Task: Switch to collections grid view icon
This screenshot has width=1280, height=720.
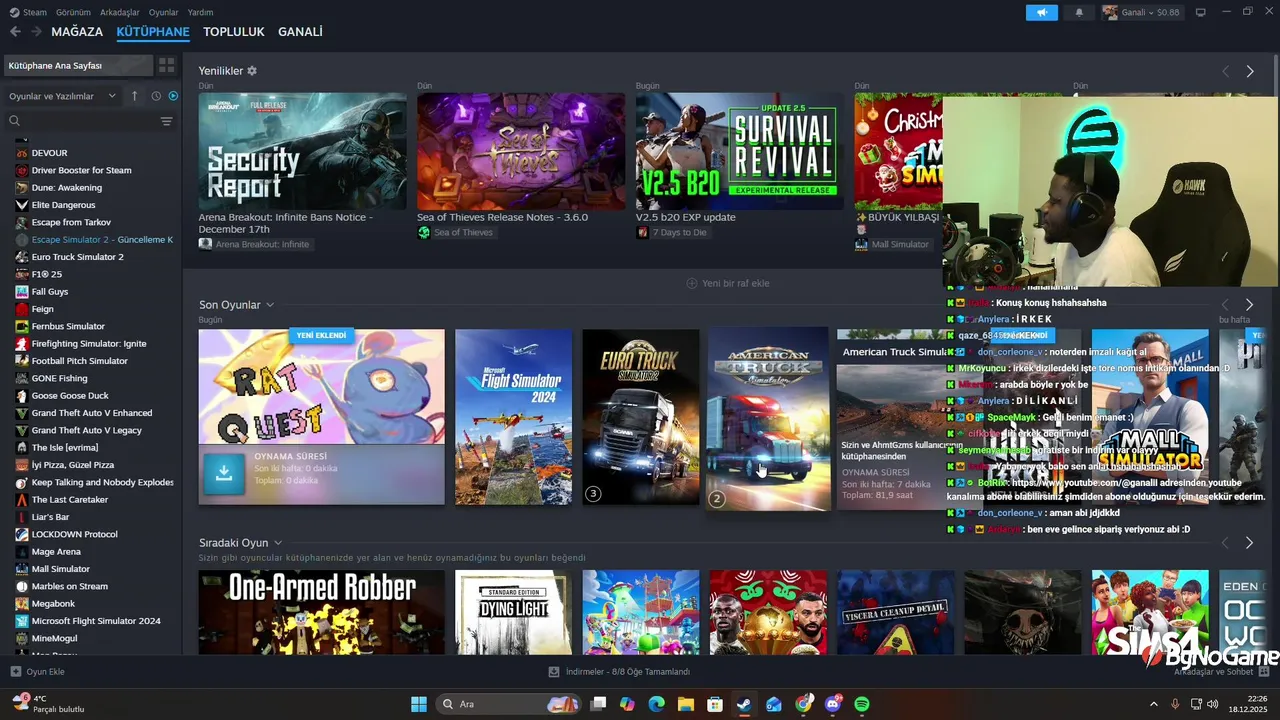Action: [167, 65]
